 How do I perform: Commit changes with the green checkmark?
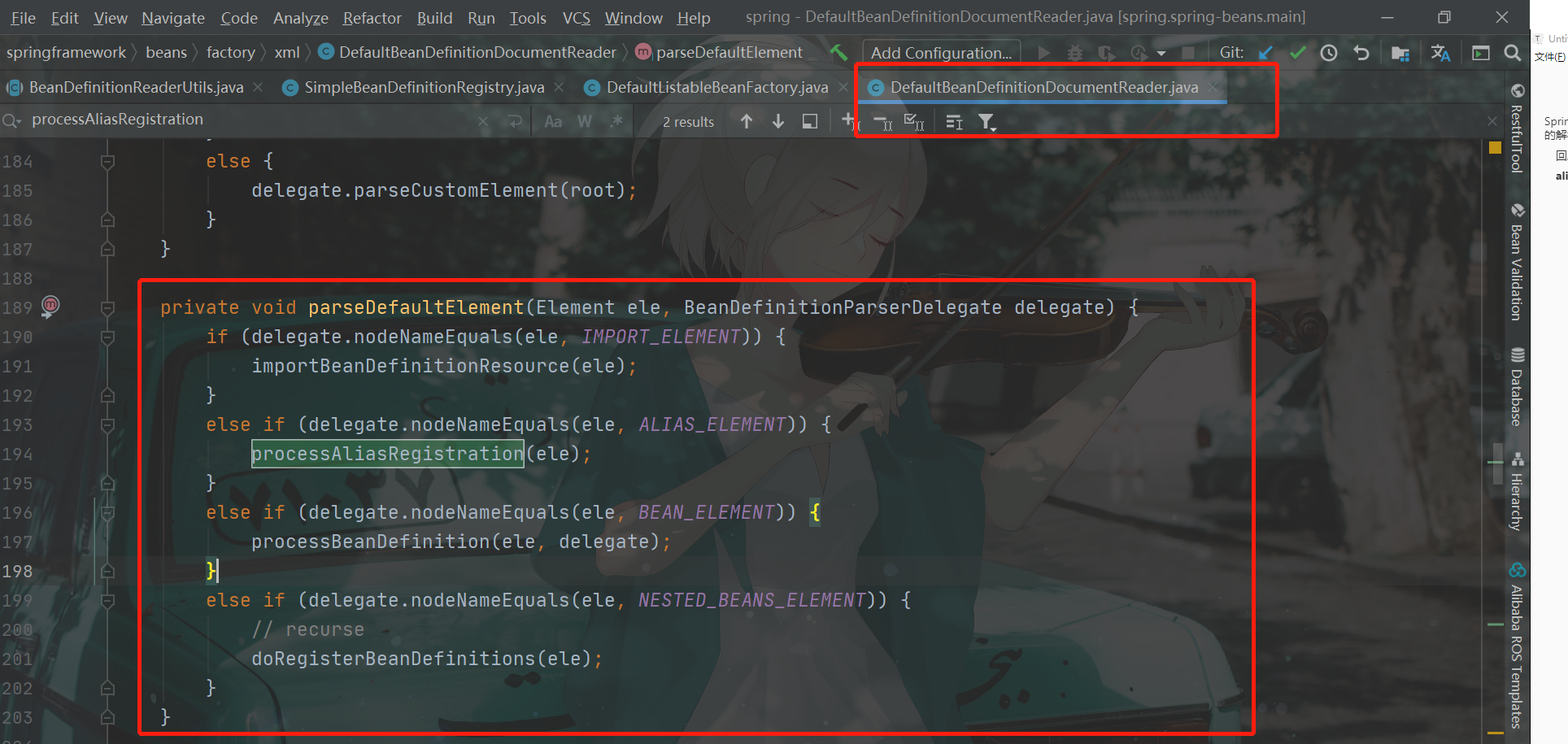click(x=1297, y=53)
